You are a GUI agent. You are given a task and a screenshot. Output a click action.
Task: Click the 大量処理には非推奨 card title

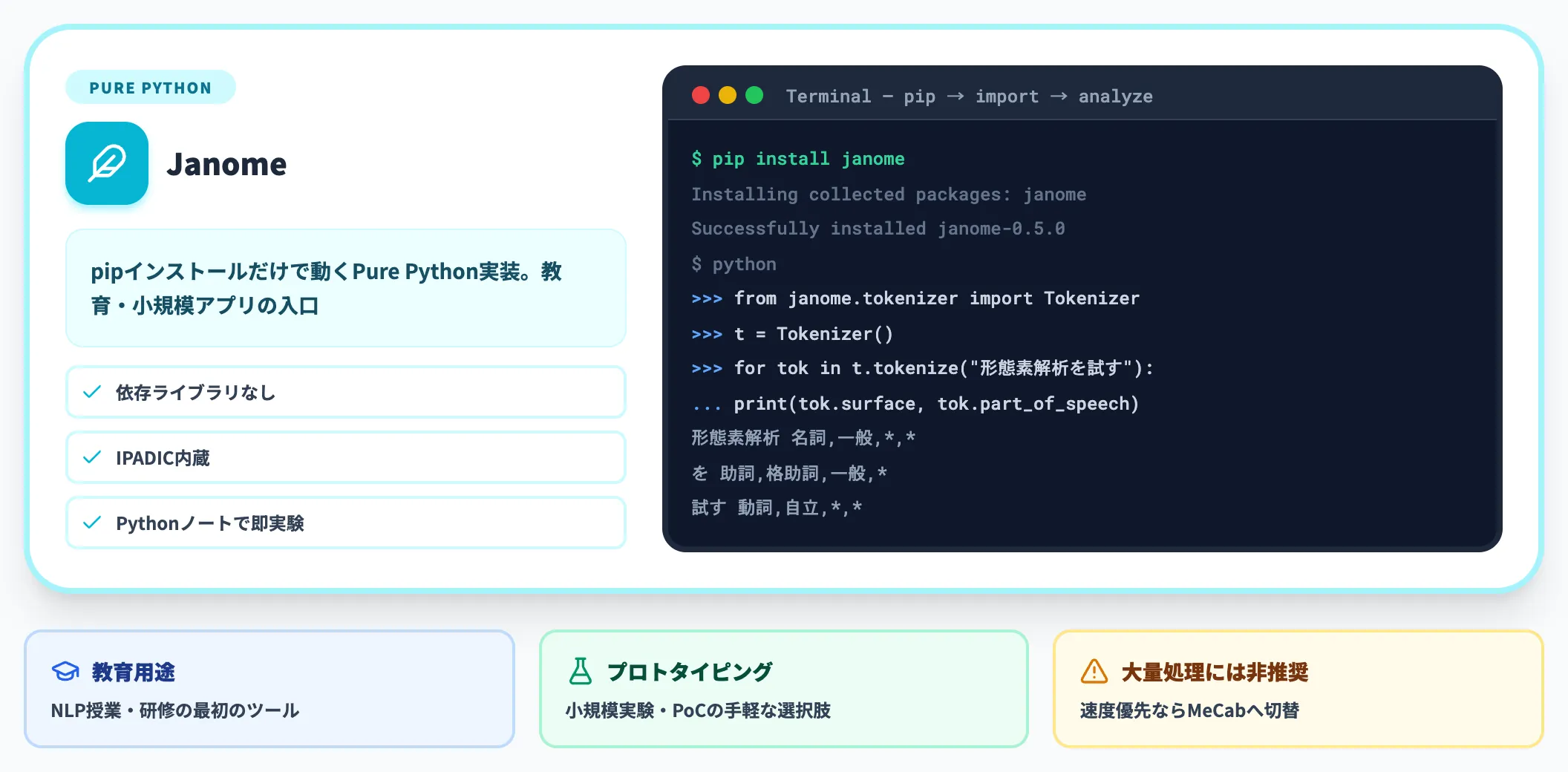click(1215, 672)
